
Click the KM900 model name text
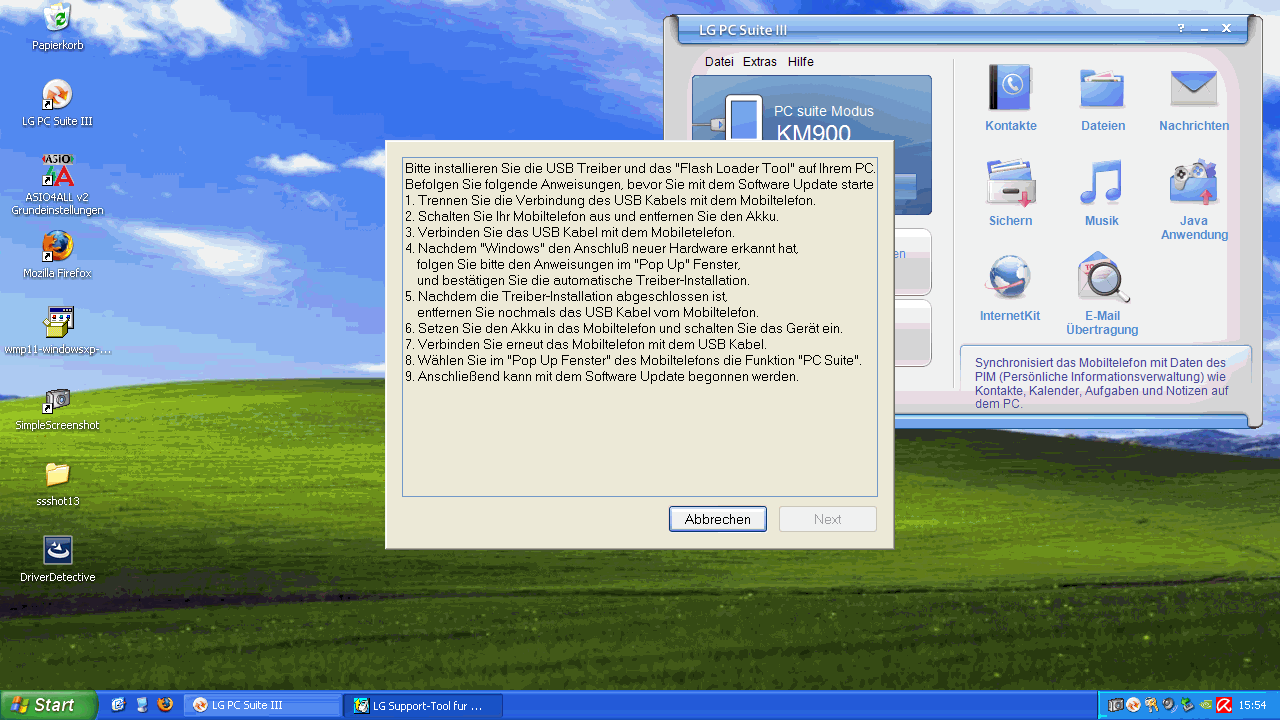813,134
